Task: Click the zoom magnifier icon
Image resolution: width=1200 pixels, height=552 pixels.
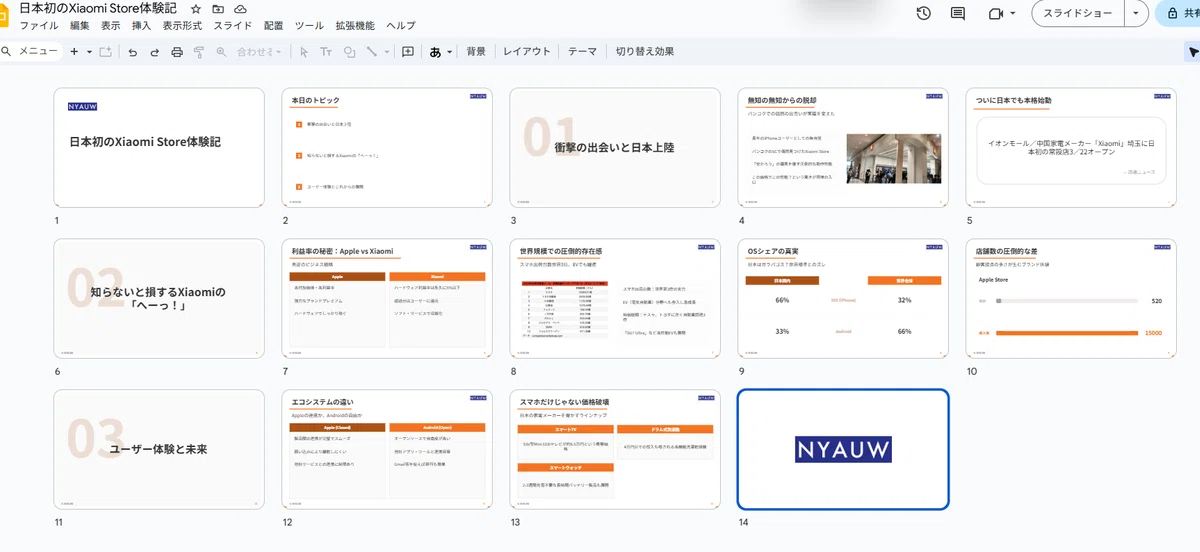Action: coord(221,51)
